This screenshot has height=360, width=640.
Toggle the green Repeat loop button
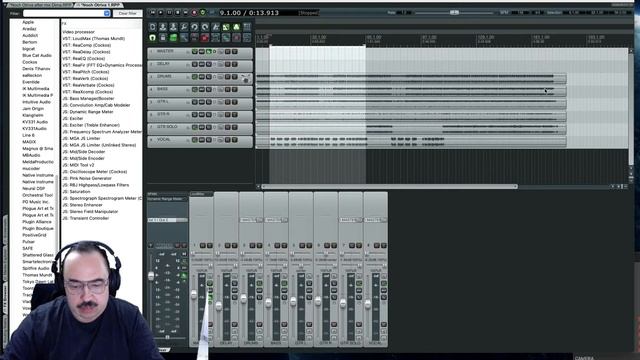[x=203, y=13]
